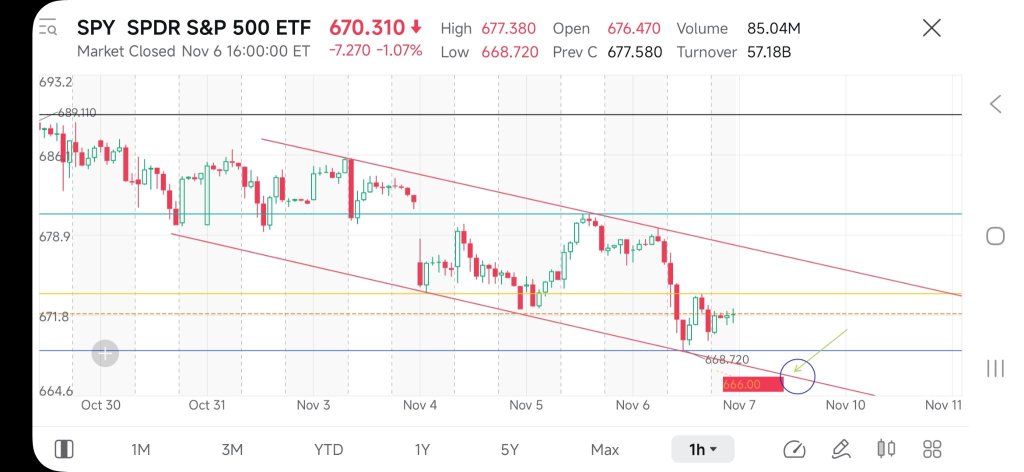1024x472 pixels.
Task: Select the 1Y range tab
Action: [x=422, y=449]
